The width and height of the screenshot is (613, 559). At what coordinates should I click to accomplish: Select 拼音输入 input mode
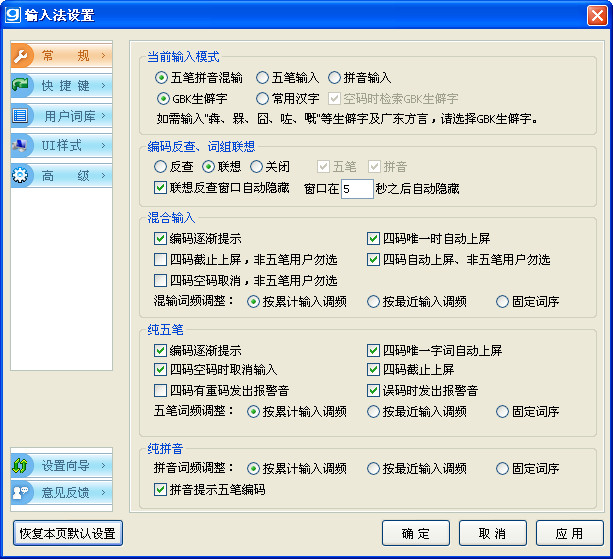(360, 78)
